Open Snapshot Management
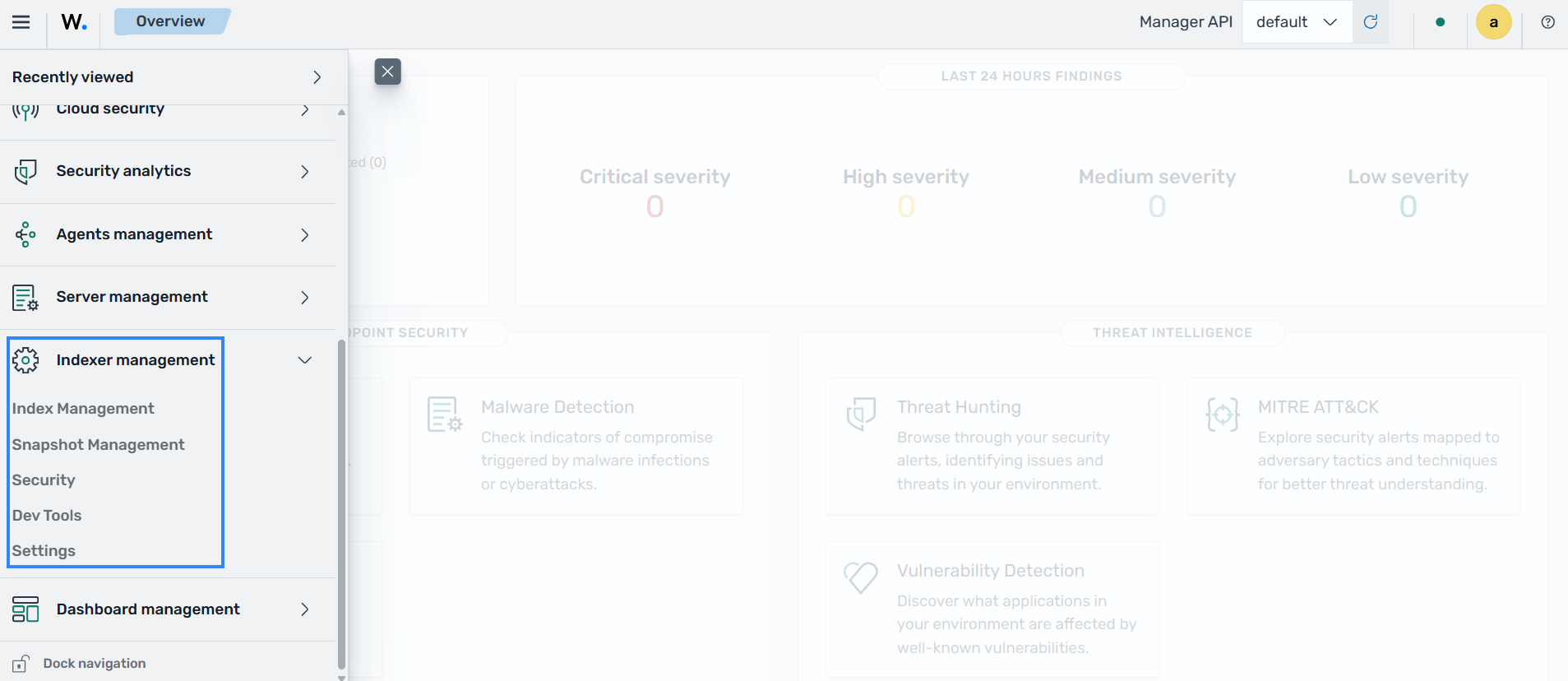Viewport: 1568px width, 681px height. tap(99, 445)
